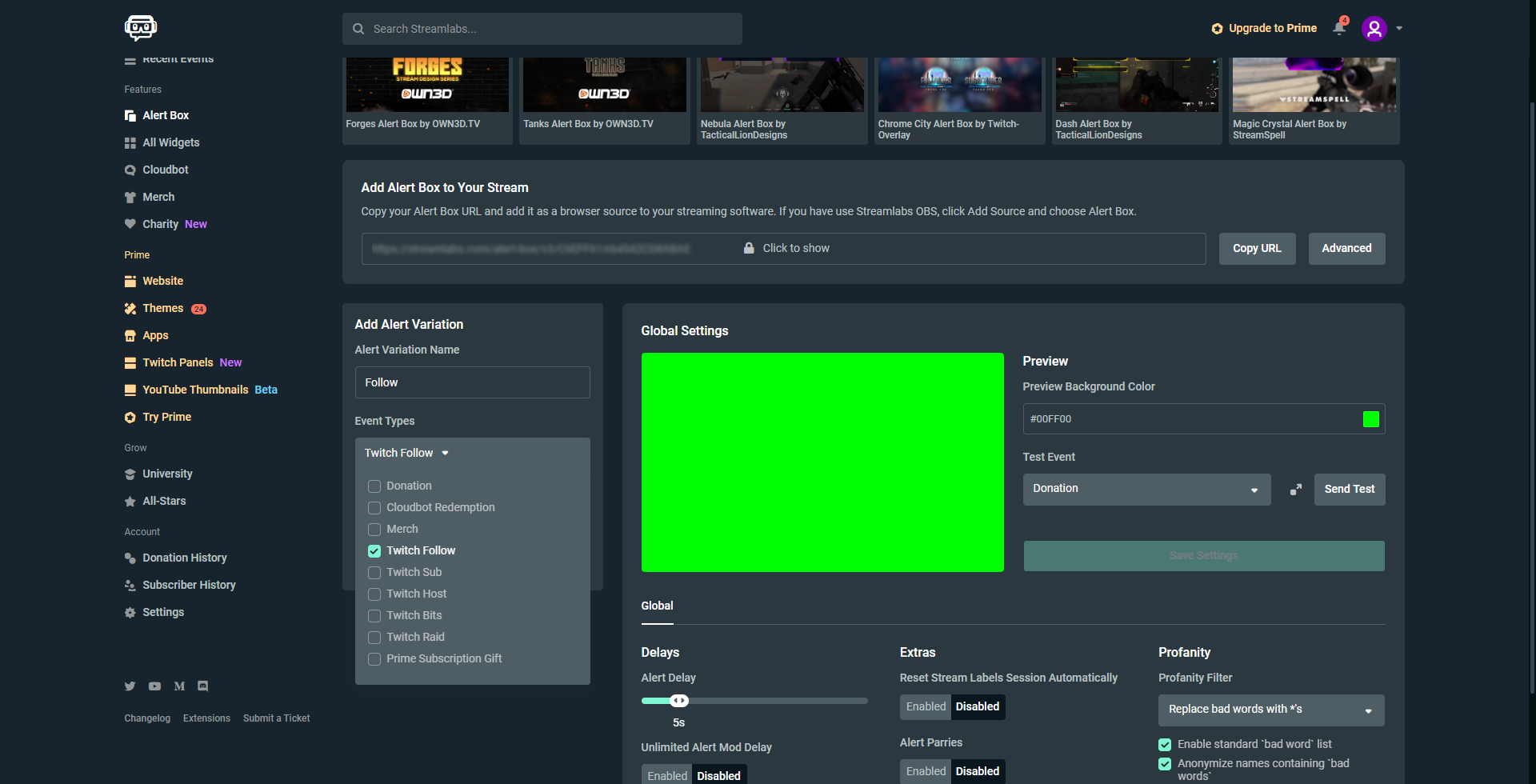Click the YouTube Thumbnails icon
This screenshot has width=1536, height=784.
pyautogui.click(x=130, y=390)
